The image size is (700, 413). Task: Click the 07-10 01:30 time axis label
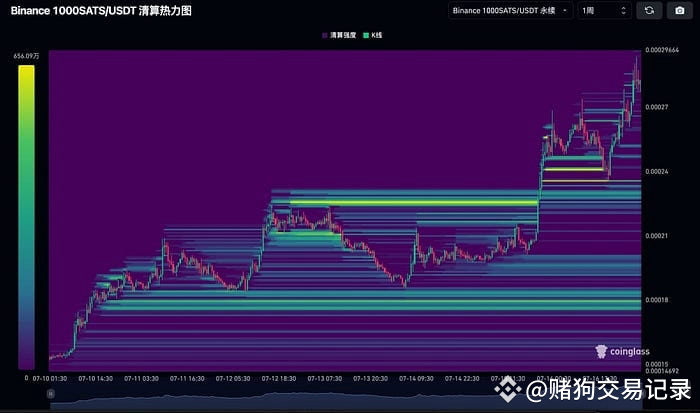point(50,379)
